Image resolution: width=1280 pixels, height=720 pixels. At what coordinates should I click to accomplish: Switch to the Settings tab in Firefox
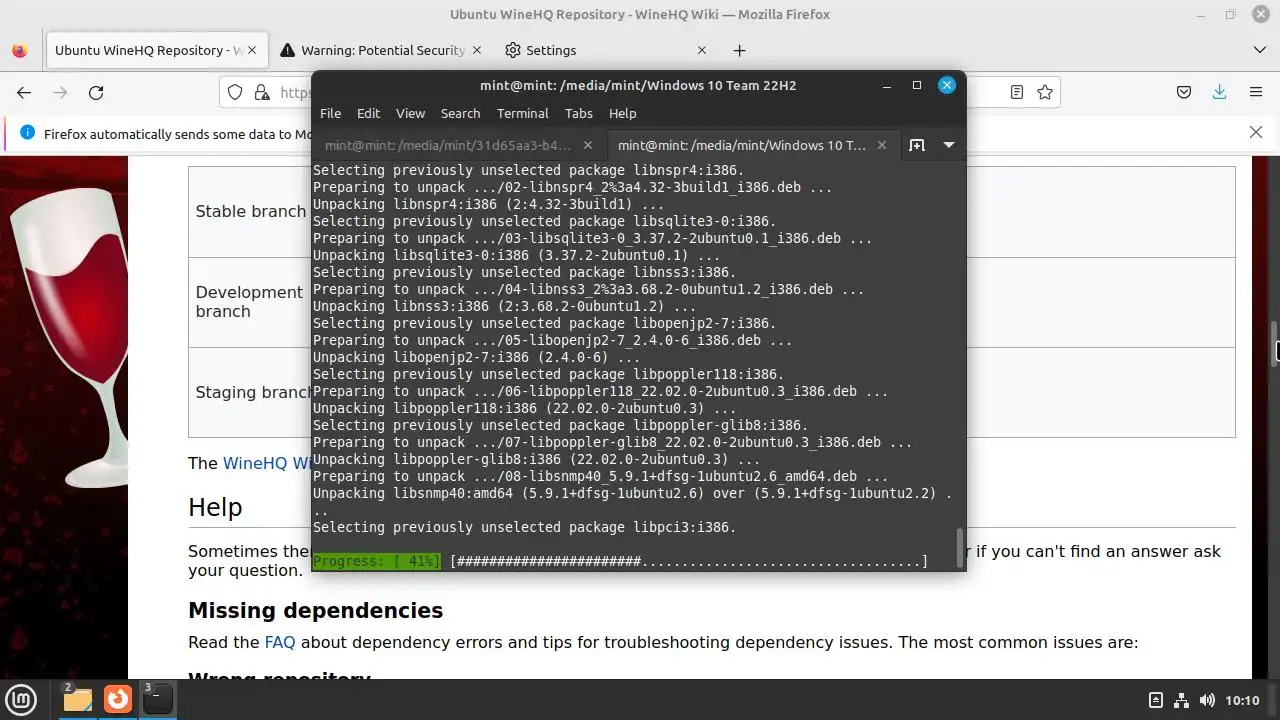coord(607,50)
